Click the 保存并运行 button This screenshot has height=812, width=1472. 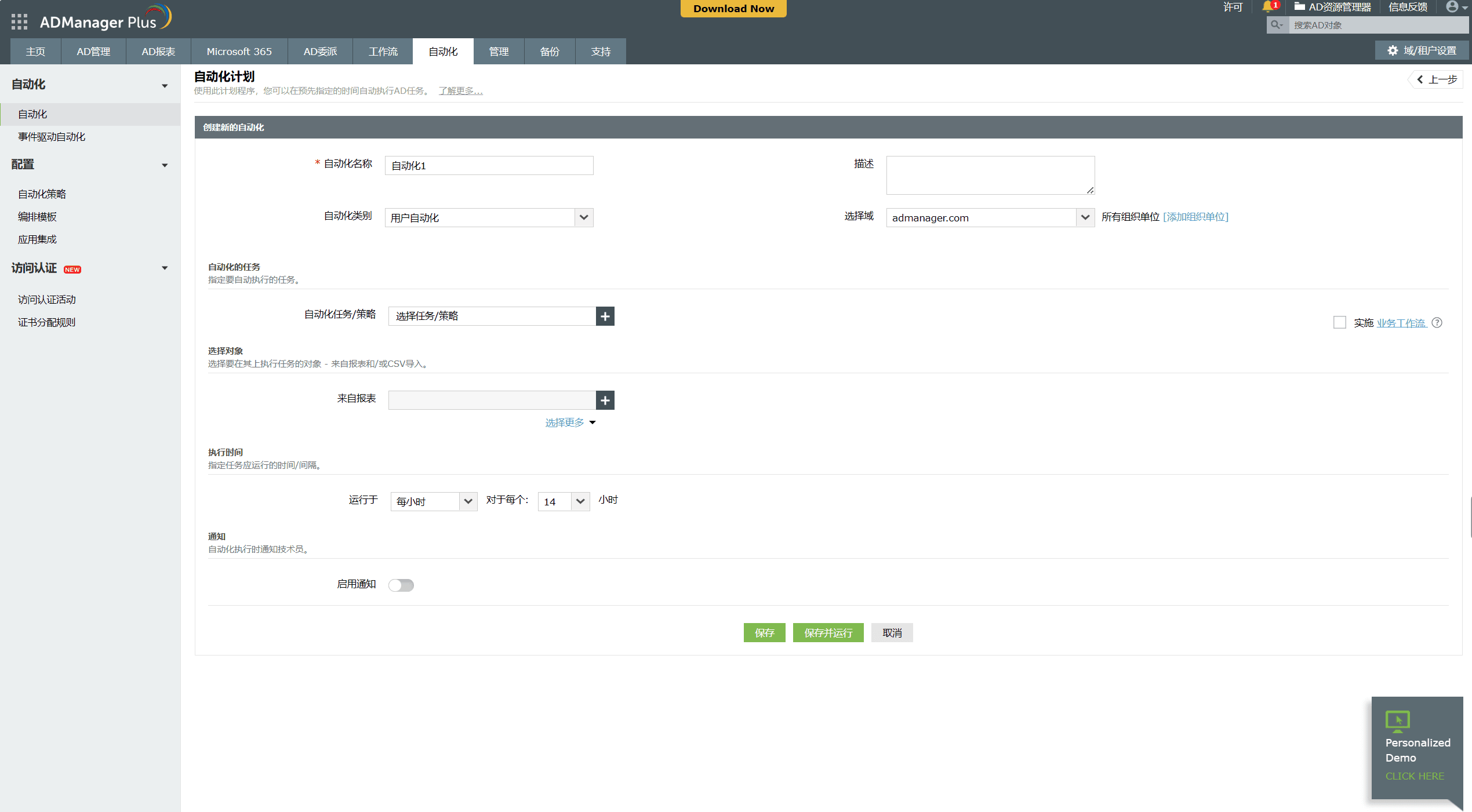(x=827, y=633)
